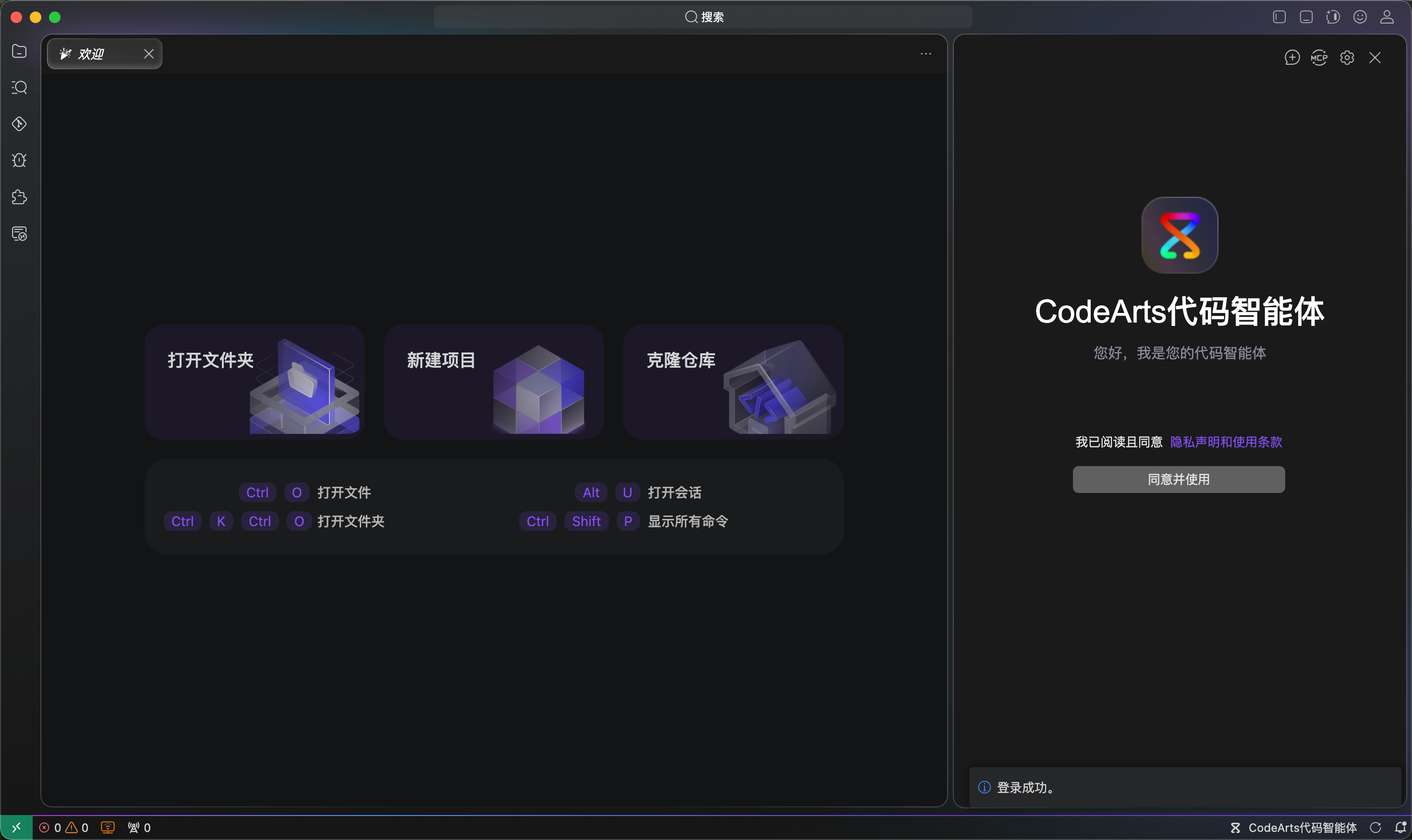Open the Explorer folder icon in sidebar

point(19,51)
